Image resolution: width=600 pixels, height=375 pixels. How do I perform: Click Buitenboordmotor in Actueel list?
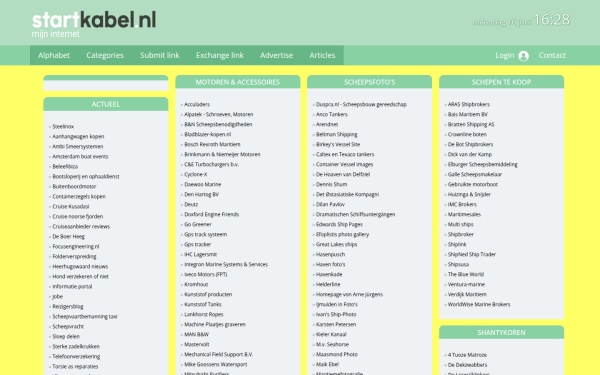74,186
